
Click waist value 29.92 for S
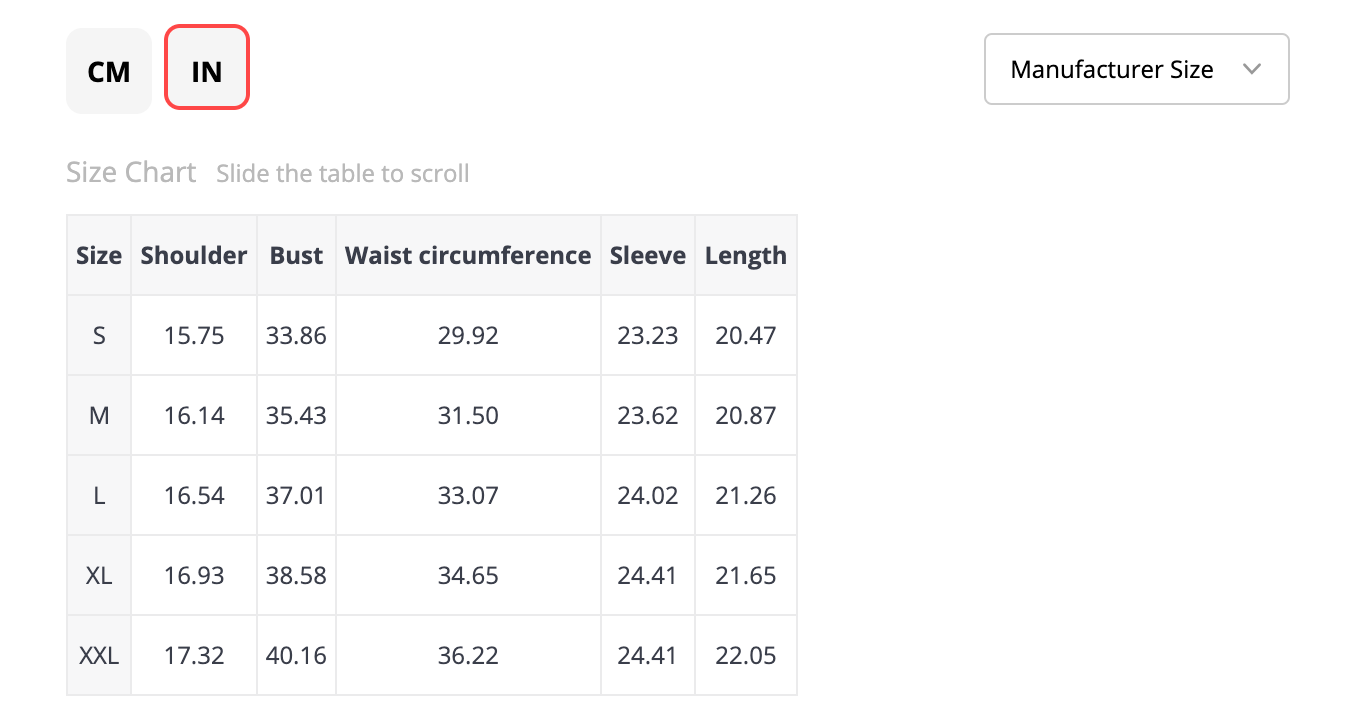click(x=468, y=335)
